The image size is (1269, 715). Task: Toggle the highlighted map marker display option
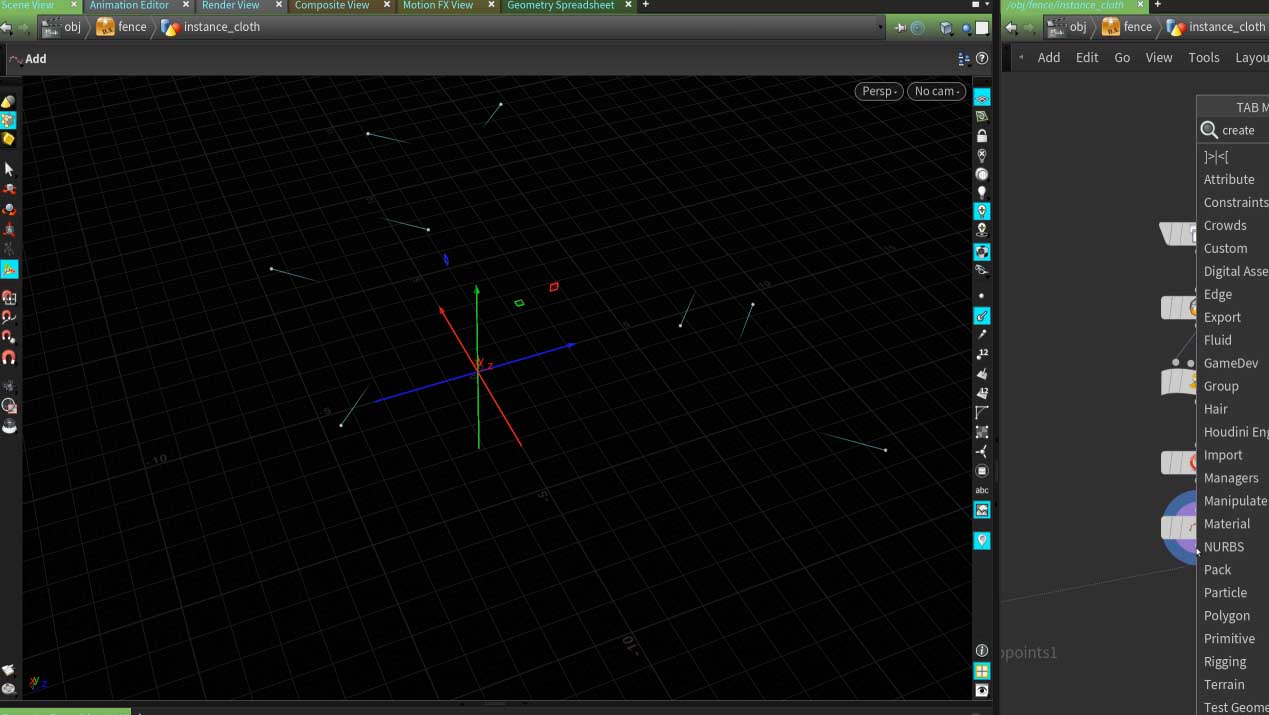coord(982,540)
